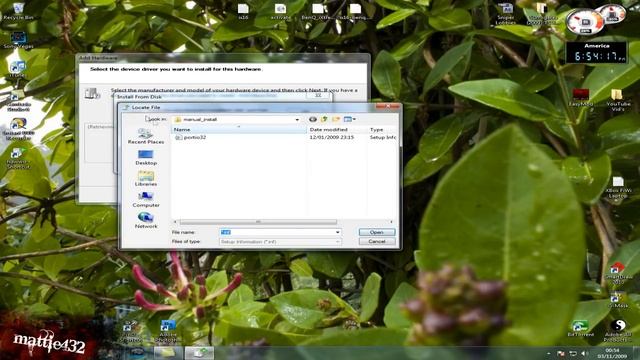Sort files by Date modified column
The image size is (640, 360).
point(337,129)
